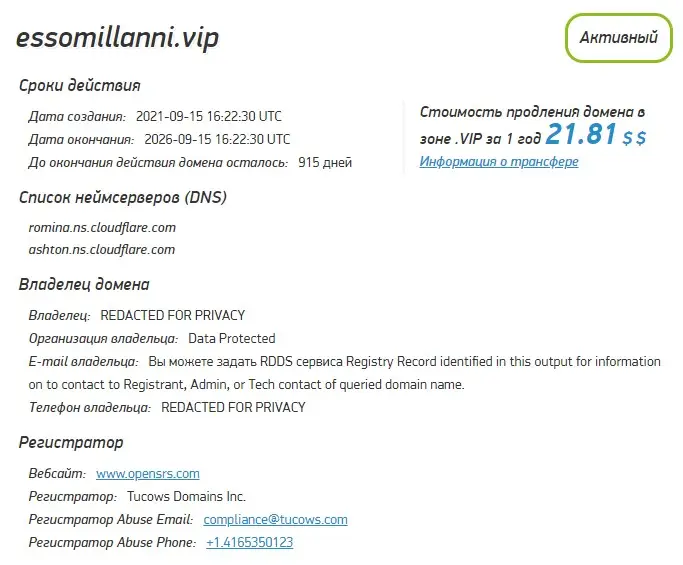Select the romina.ns.cloudflare.com nameserver entry

pos(102,228)
